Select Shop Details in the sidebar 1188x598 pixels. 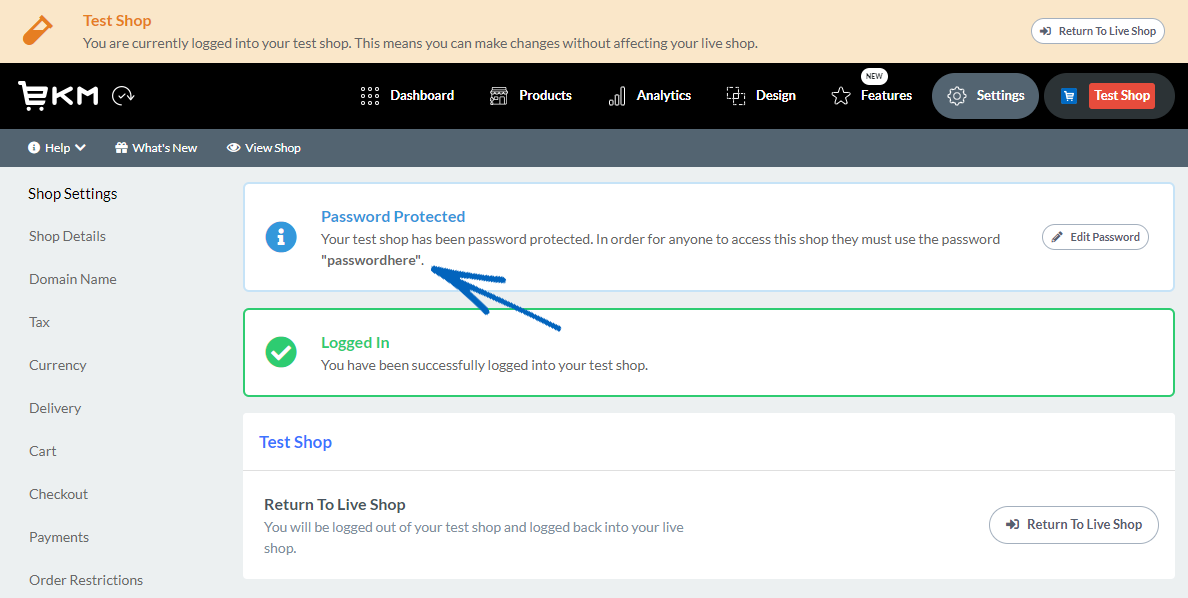pos(67,236)
